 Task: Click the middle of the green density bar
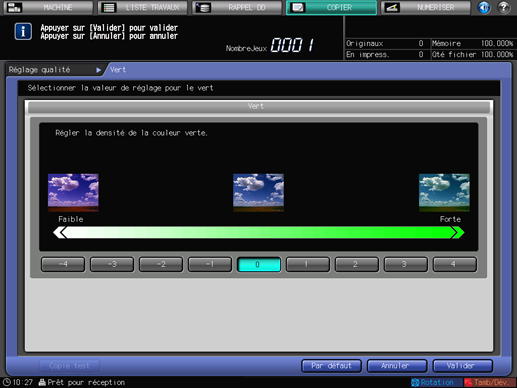tap(259, 232)
